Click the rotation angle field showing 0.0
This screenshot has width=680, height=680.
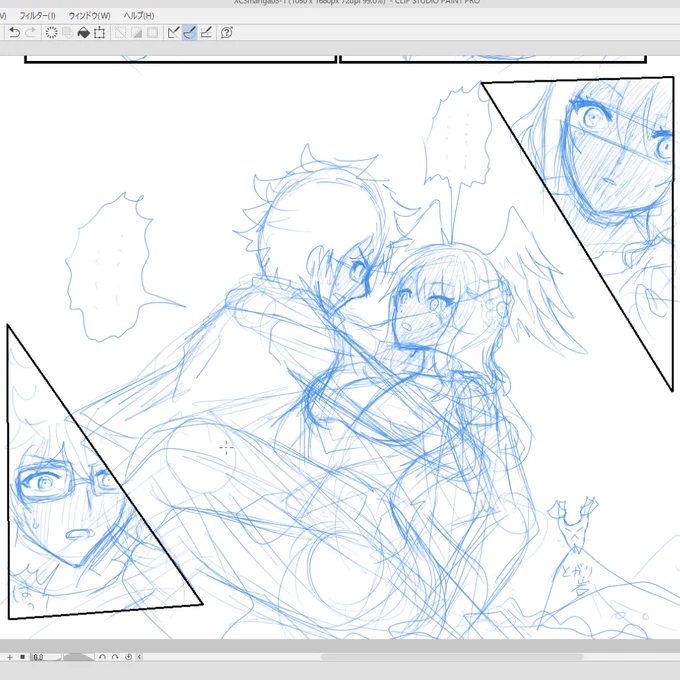pyautogui.click(x=45, y=657)
